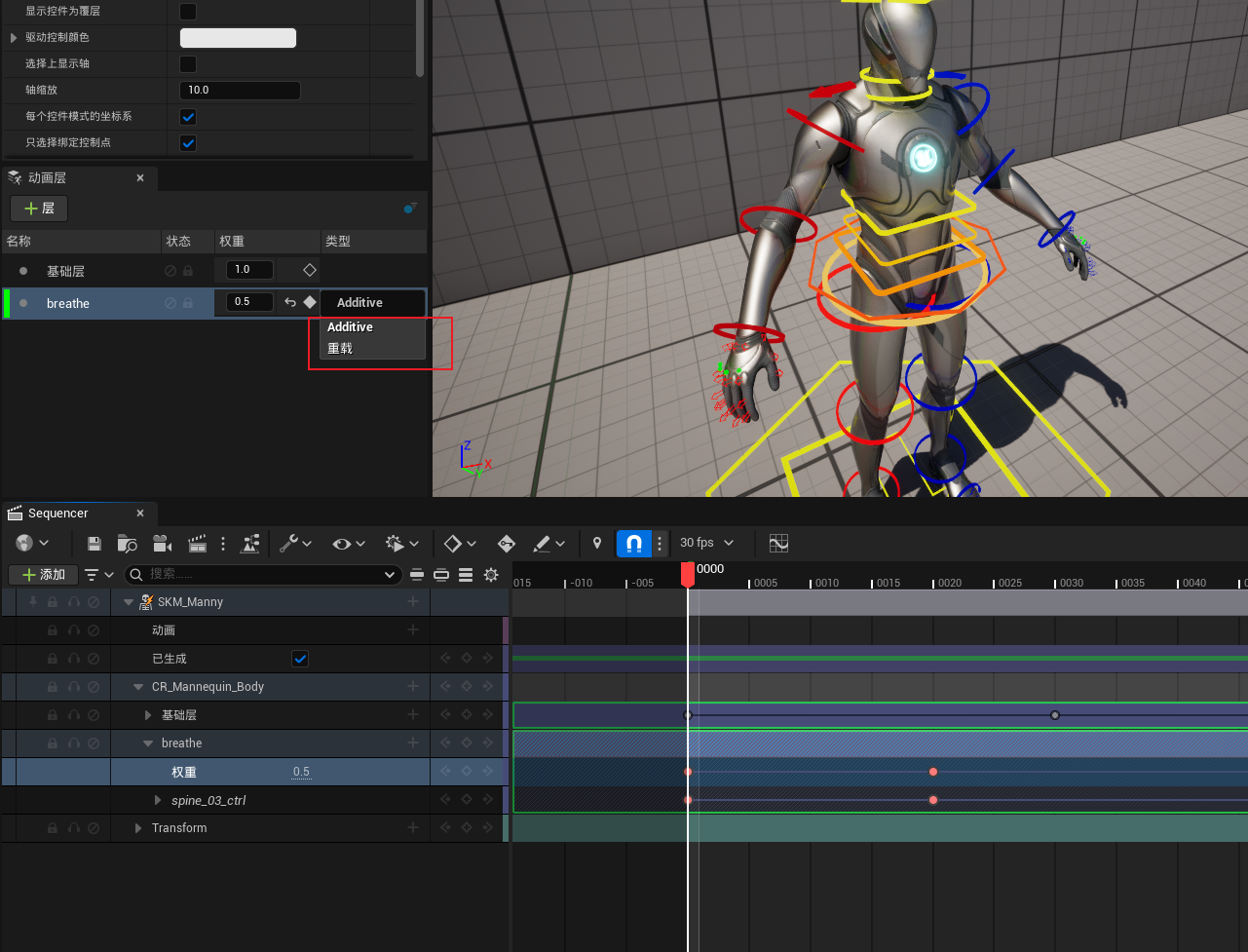Open the render movie clapperboard icon

point(198,544)
